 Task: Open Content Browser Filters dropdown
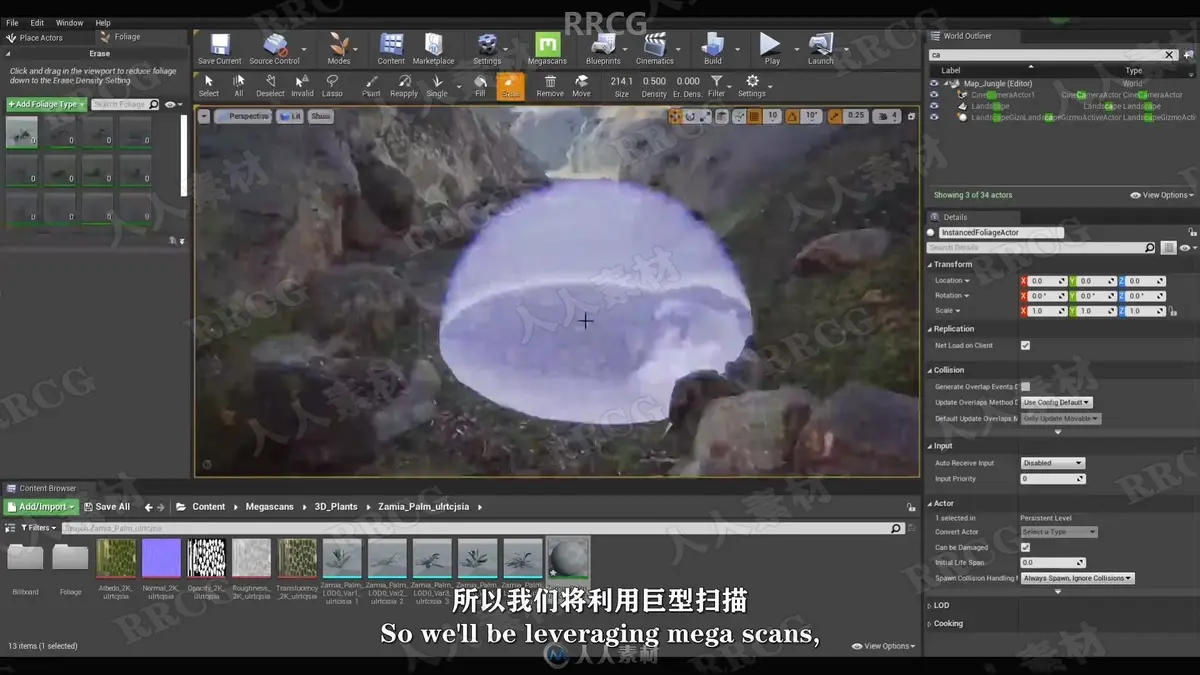(x=39, y=527)
